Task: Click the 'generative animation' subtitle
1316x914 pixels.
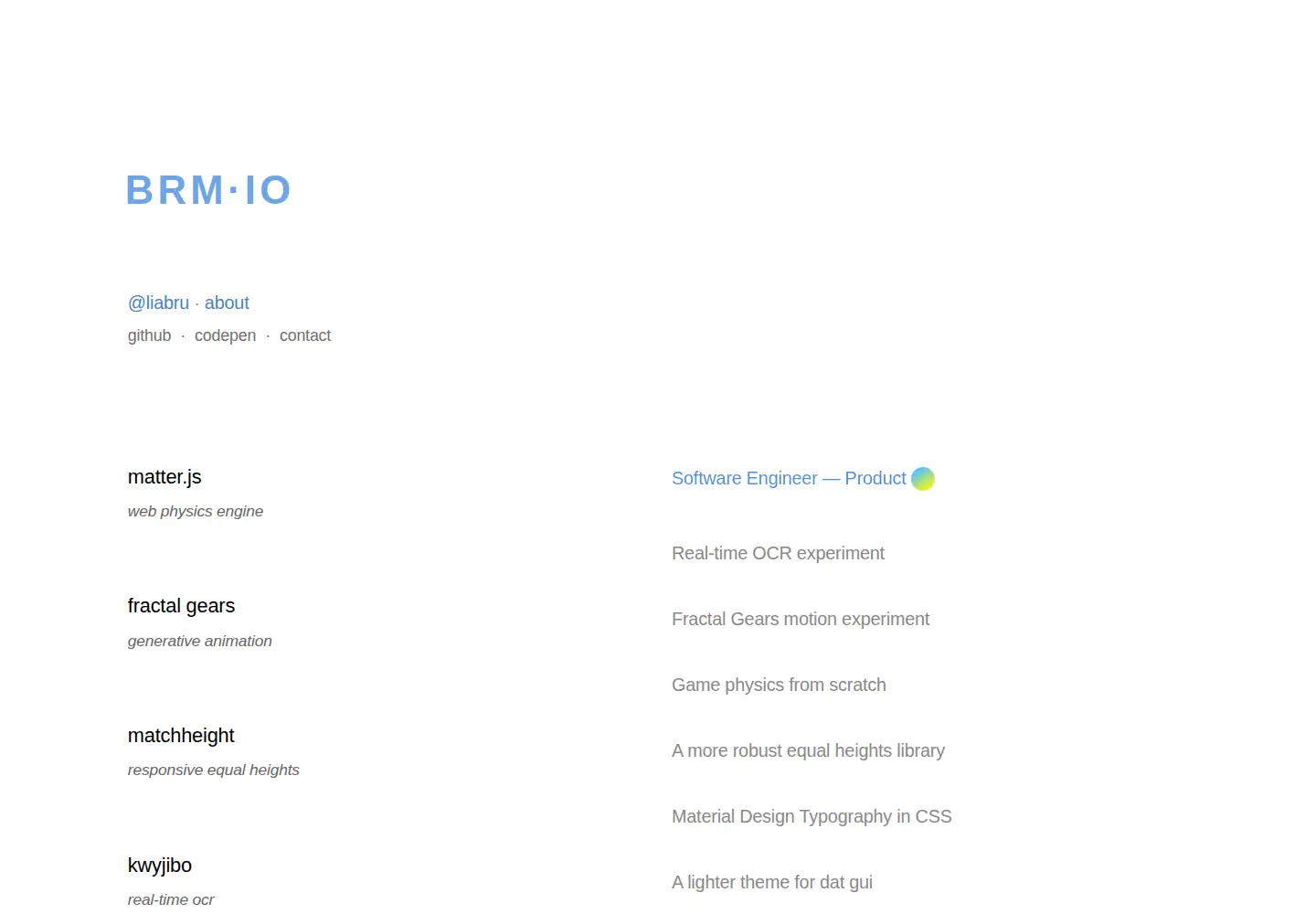Action: [200, 641]
